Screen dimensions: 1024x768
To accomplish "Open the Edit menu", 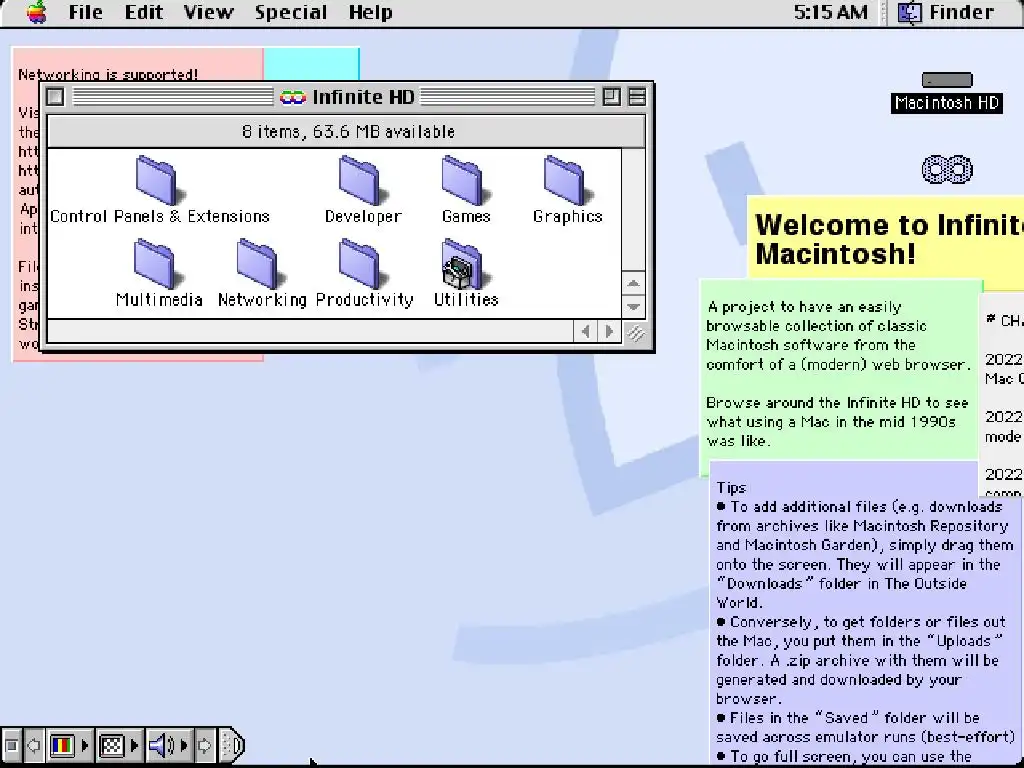I will [144, 12].
